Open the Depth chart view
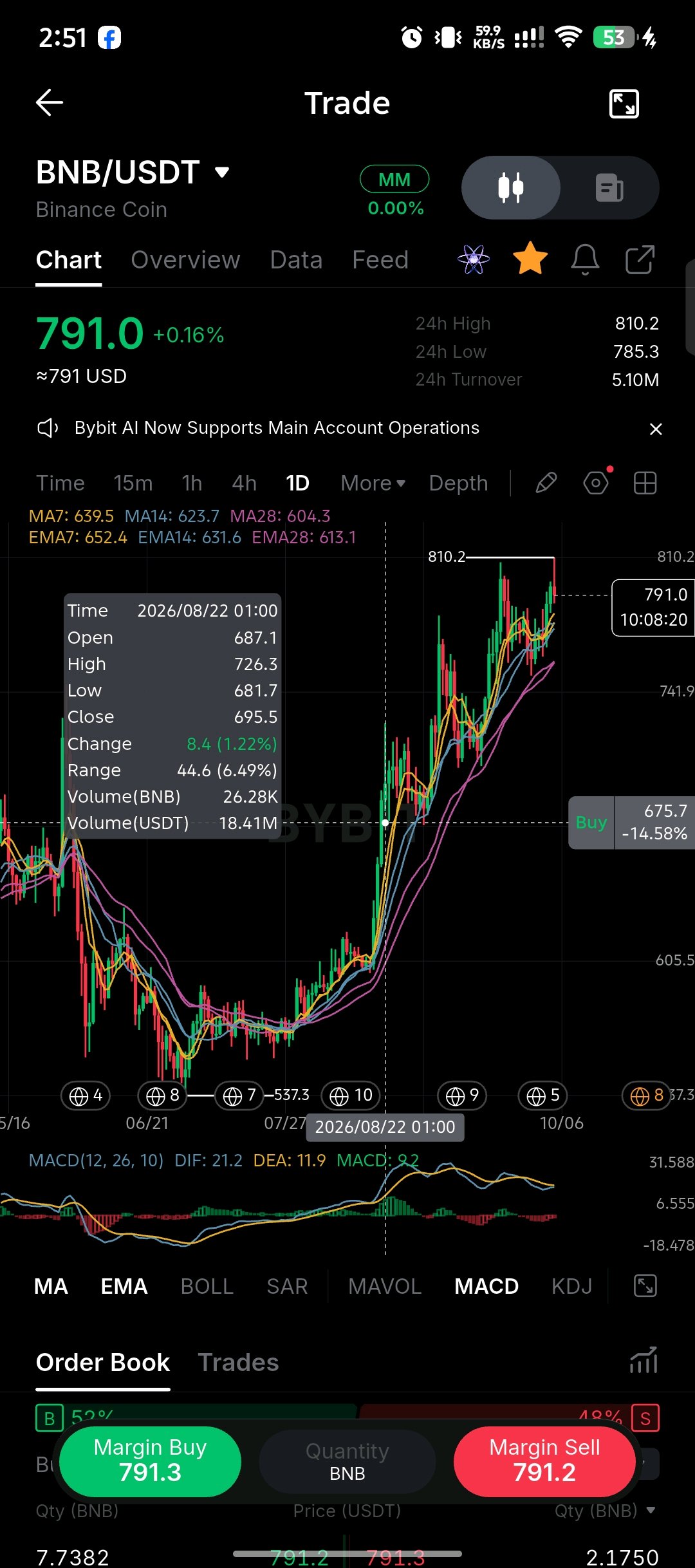 [458, 483]
